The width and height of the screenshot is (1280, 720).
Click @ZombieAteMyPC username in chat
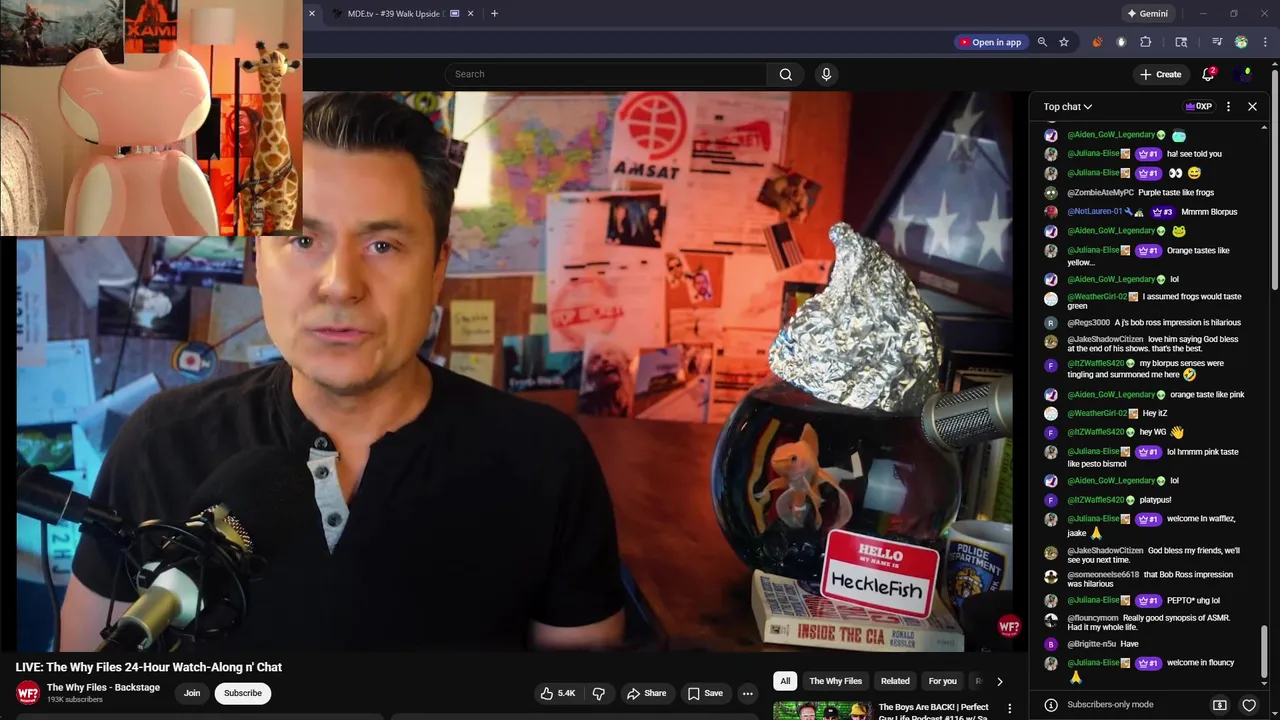click(1100, 192)
